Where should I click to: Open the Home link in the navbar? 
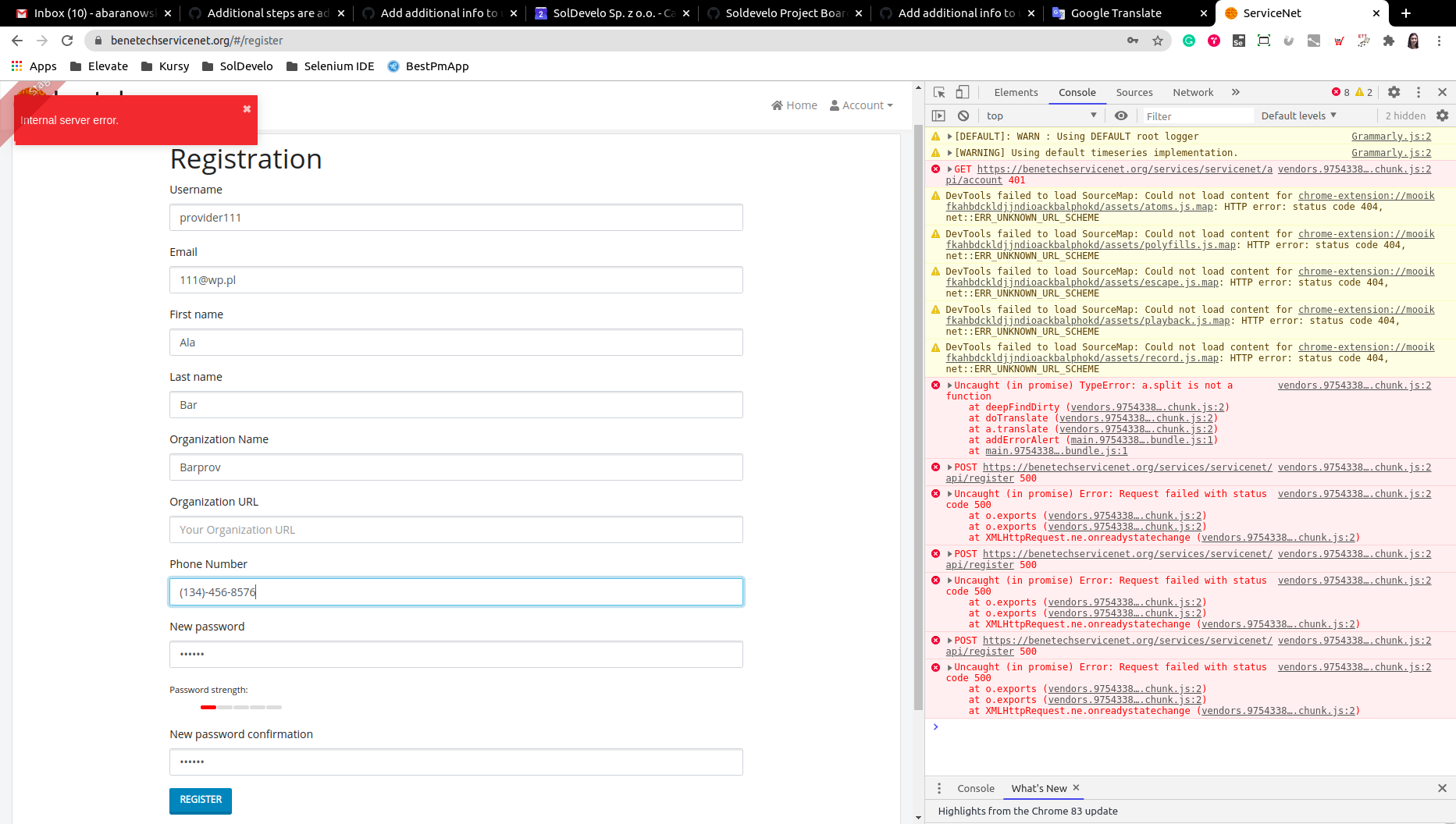[x=794, y=105]
